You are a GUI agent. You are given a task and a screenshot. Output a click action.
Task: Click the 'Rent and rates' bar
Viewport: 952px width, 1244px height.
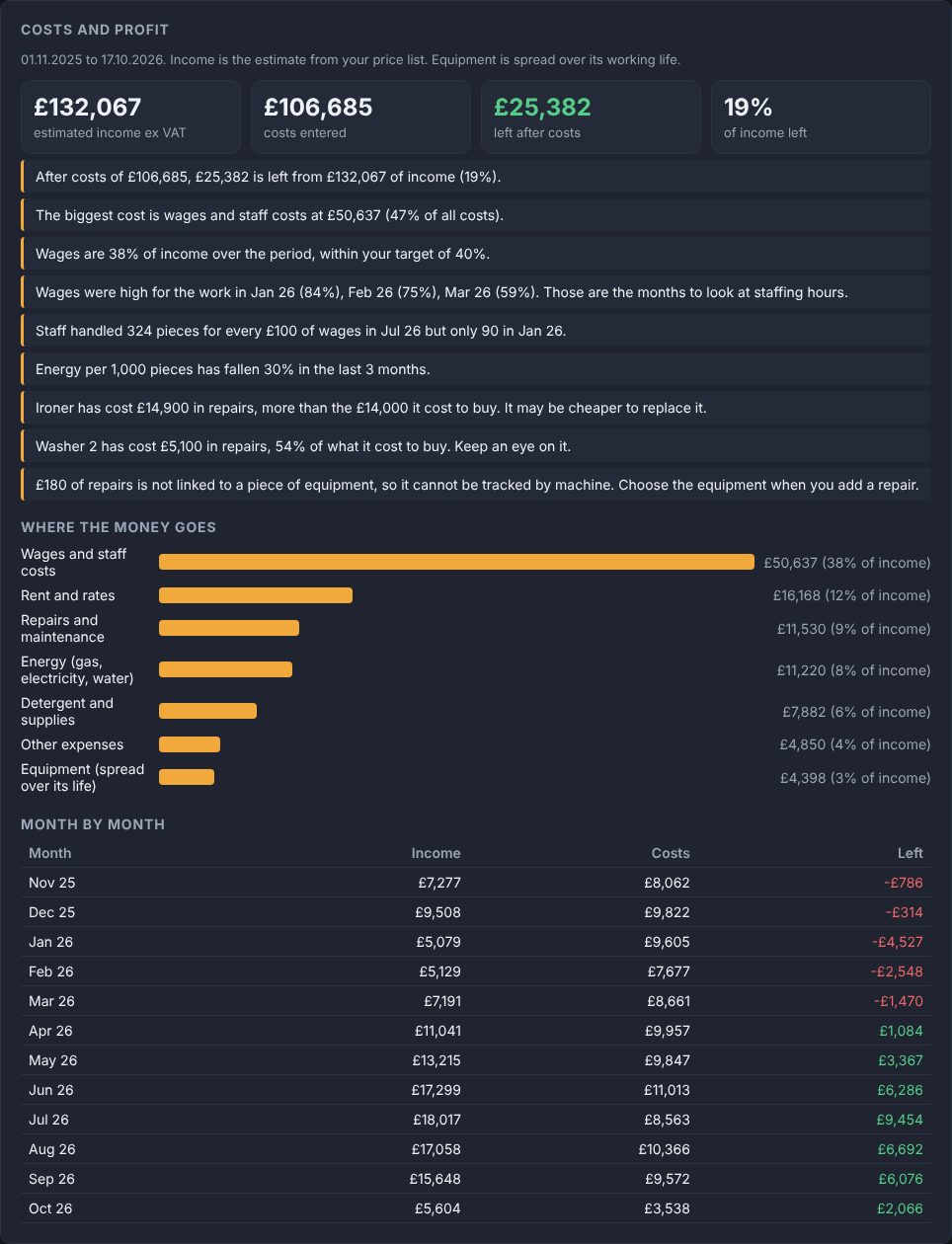(256, 595)
